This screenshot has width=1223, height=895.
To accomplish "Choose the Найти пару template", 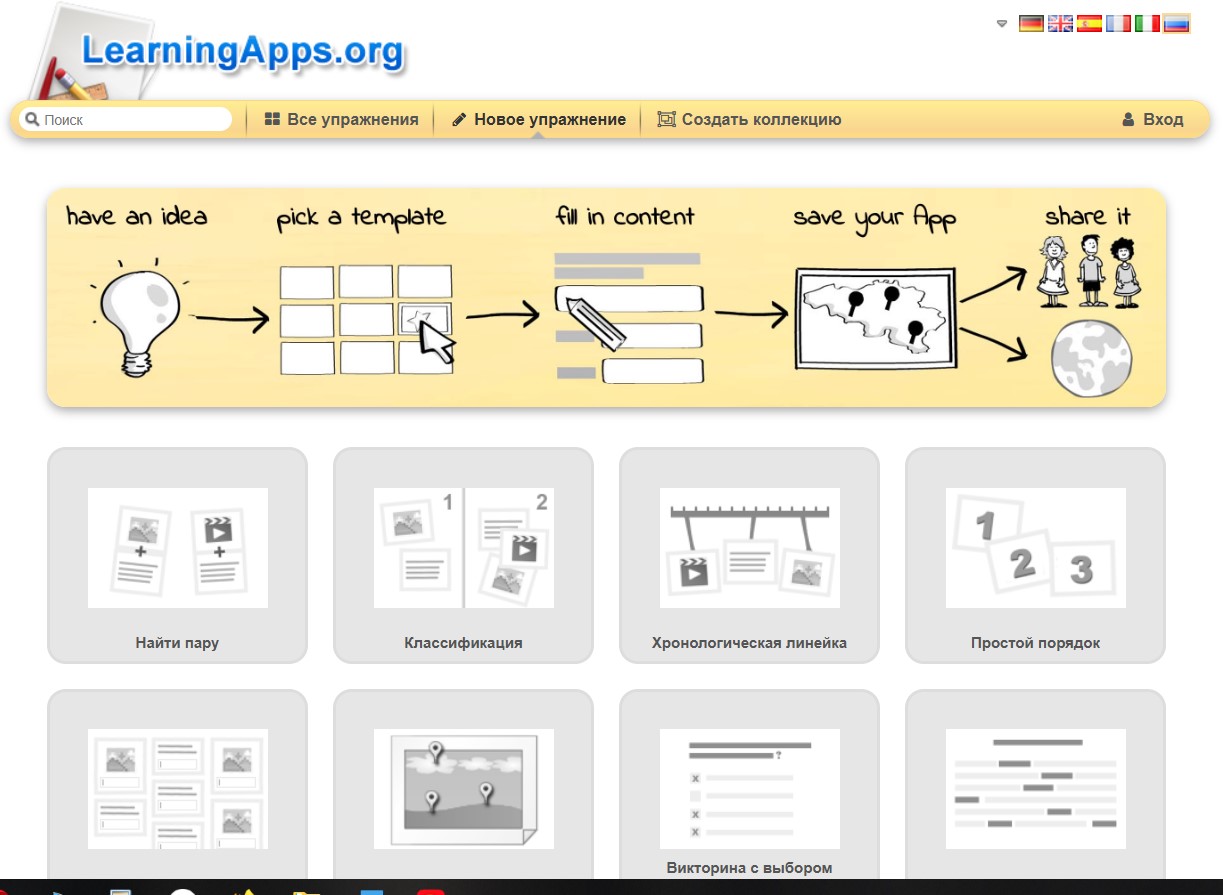I will pos(177,555).
